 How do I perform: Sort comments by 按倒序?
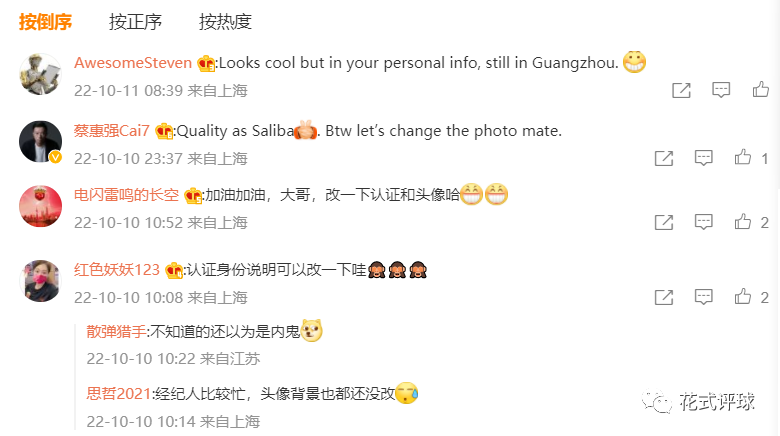(45, 22)
